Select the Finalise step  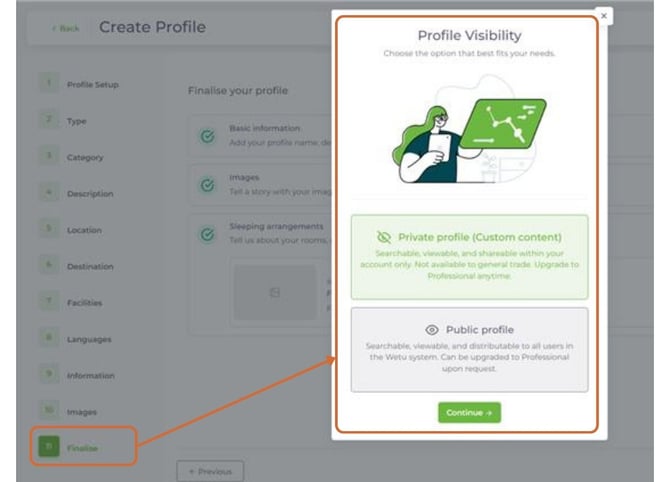[x=83, y=448]
